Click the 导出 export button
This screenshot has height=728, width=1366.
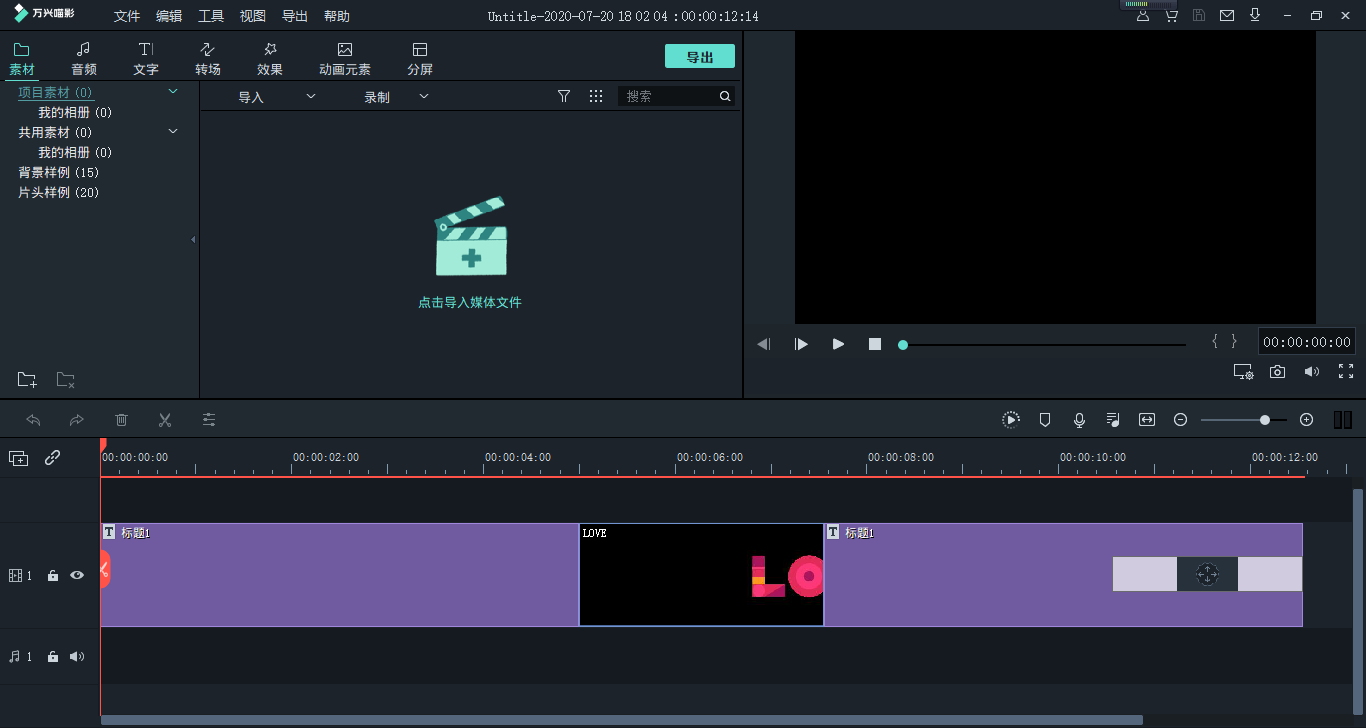coord(699,57)
